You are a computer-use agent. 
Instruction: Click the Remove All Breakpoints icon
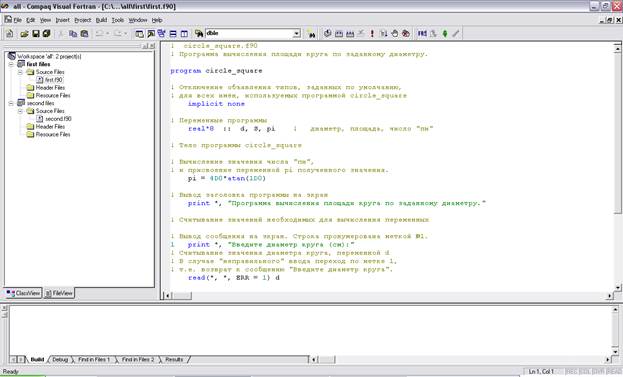point(406,34)
